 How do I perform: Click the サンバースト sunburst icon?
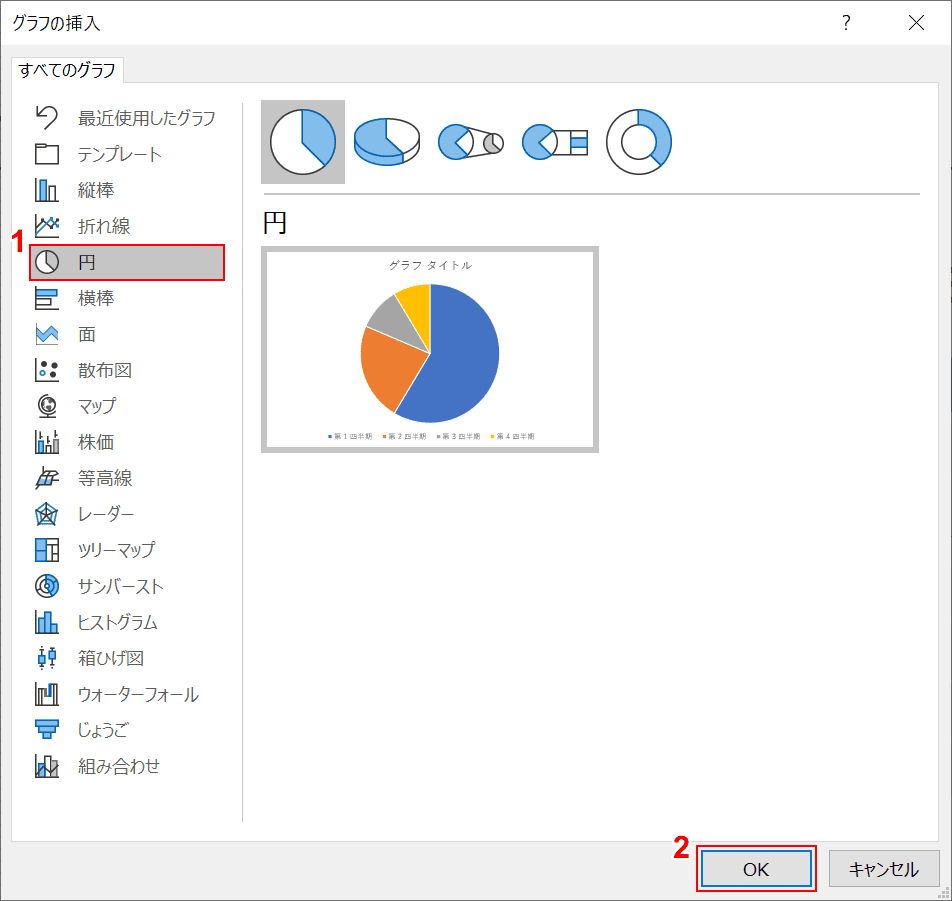pyautogui.click(x=47, y=586)
